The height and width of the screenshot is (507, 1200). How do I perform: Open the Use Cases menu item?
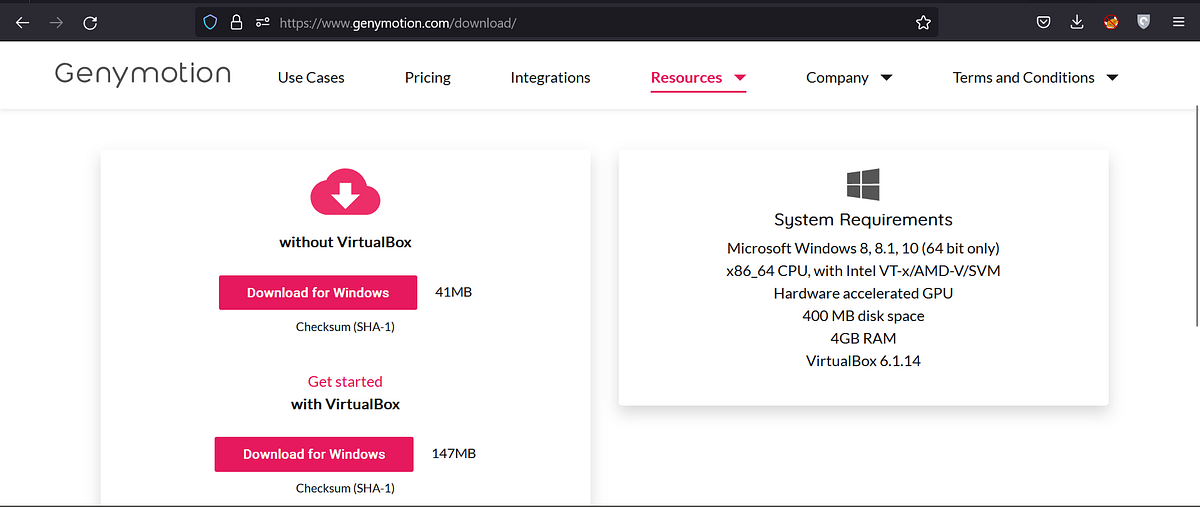tap(311, 77)
